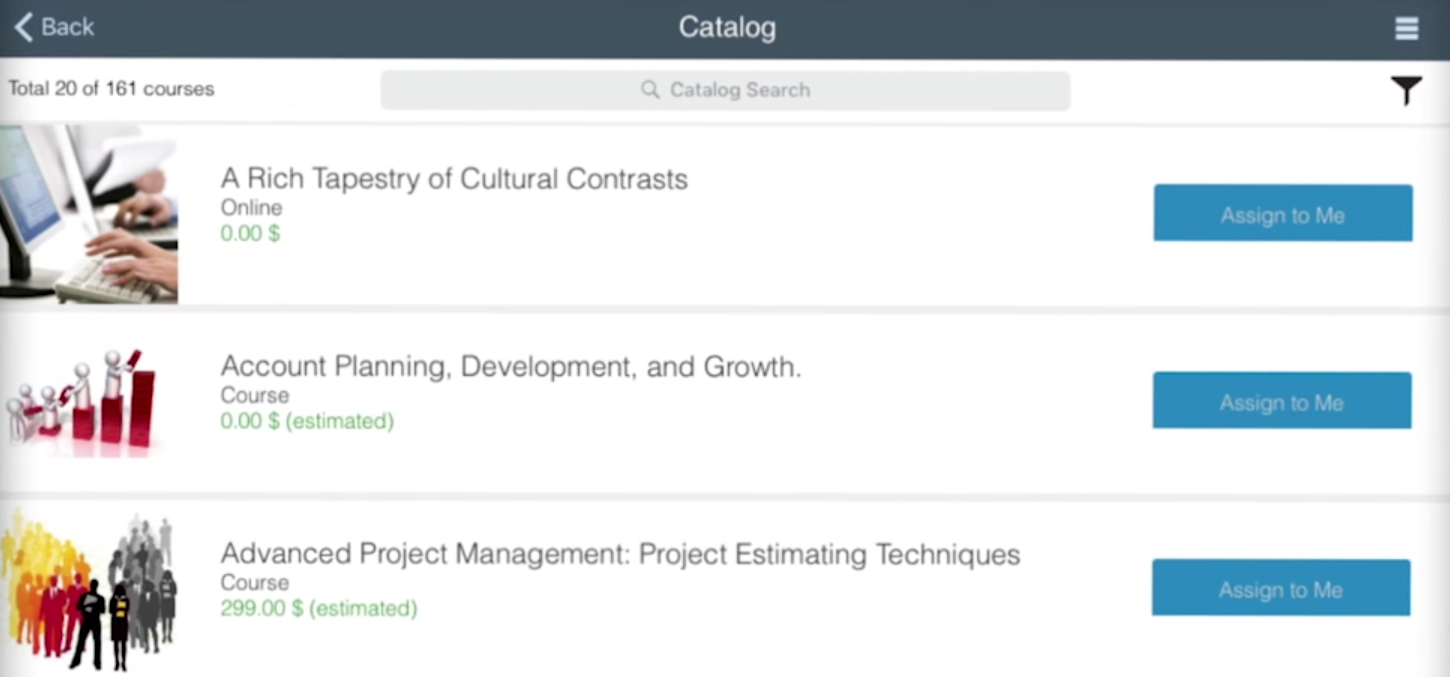Tap the Back chevron arrow
The height and width of the screenshot is (677, 1450).
(x=24, y=27)
